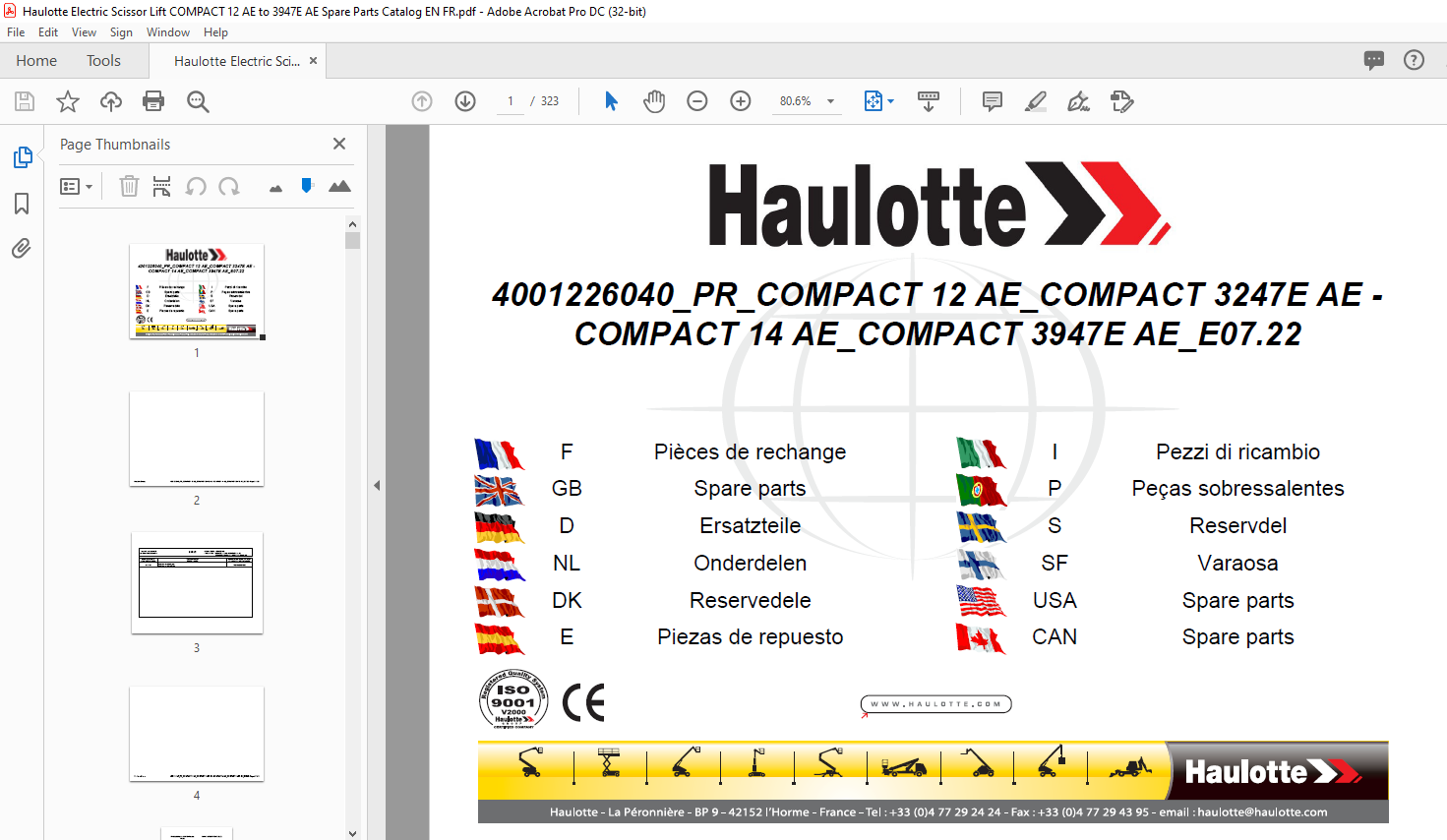1447x840 pixels.
Task: Zoom out with minus button
Action: [x=697, y=101]
